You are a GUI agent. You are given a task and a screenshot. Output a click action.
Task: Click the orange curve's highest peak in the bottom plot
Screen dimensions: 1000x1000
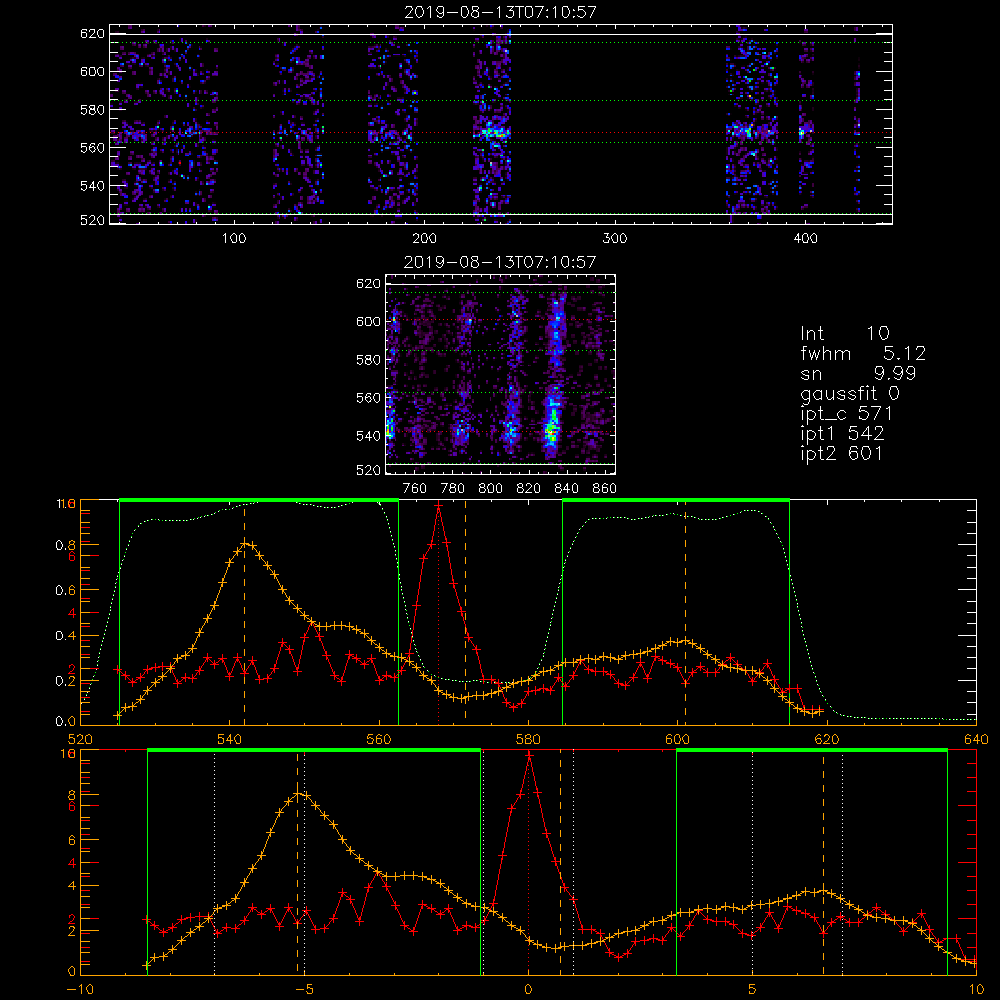coord(298,794)
